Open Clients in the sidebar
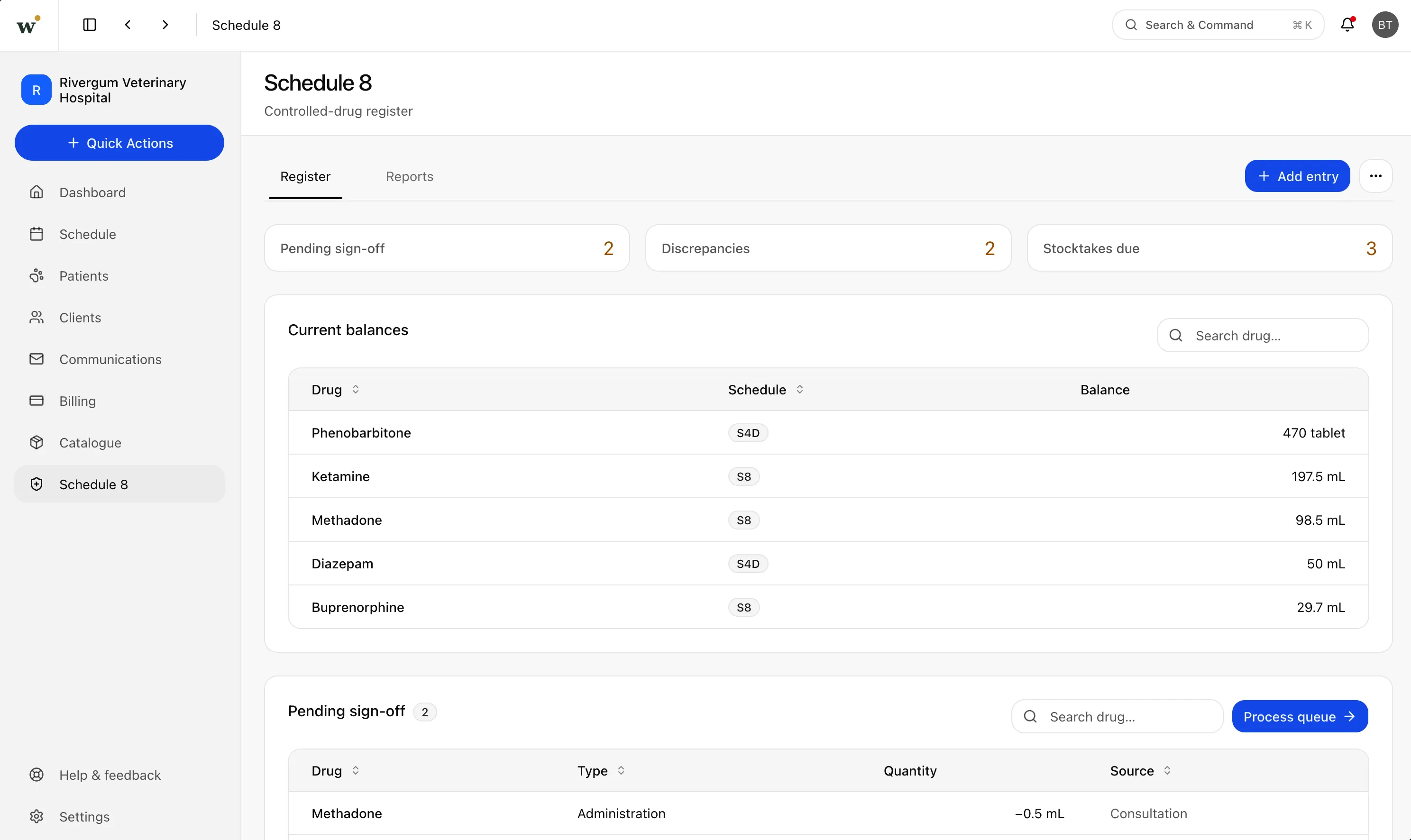The image size is (1411, 840). 119,318
